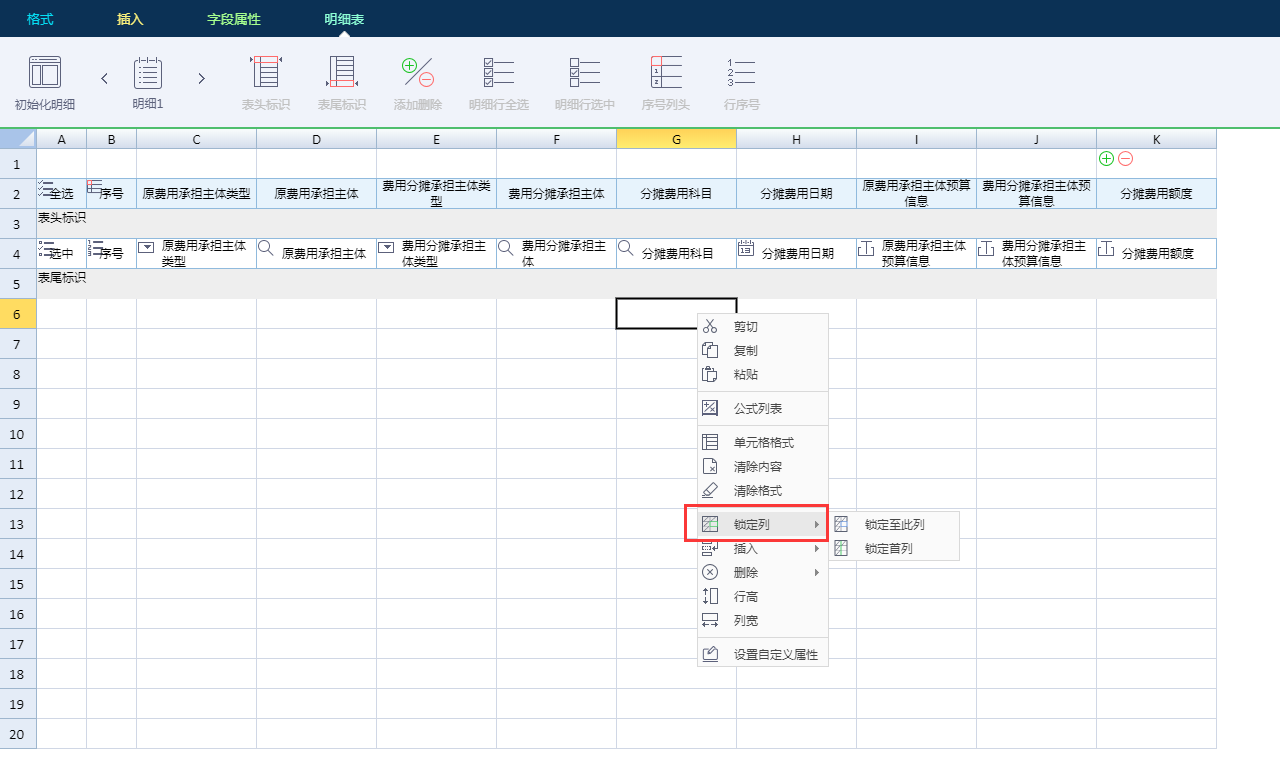
Task: Click the 行序号 toolbar icon
Action: (x=742, y=73)
